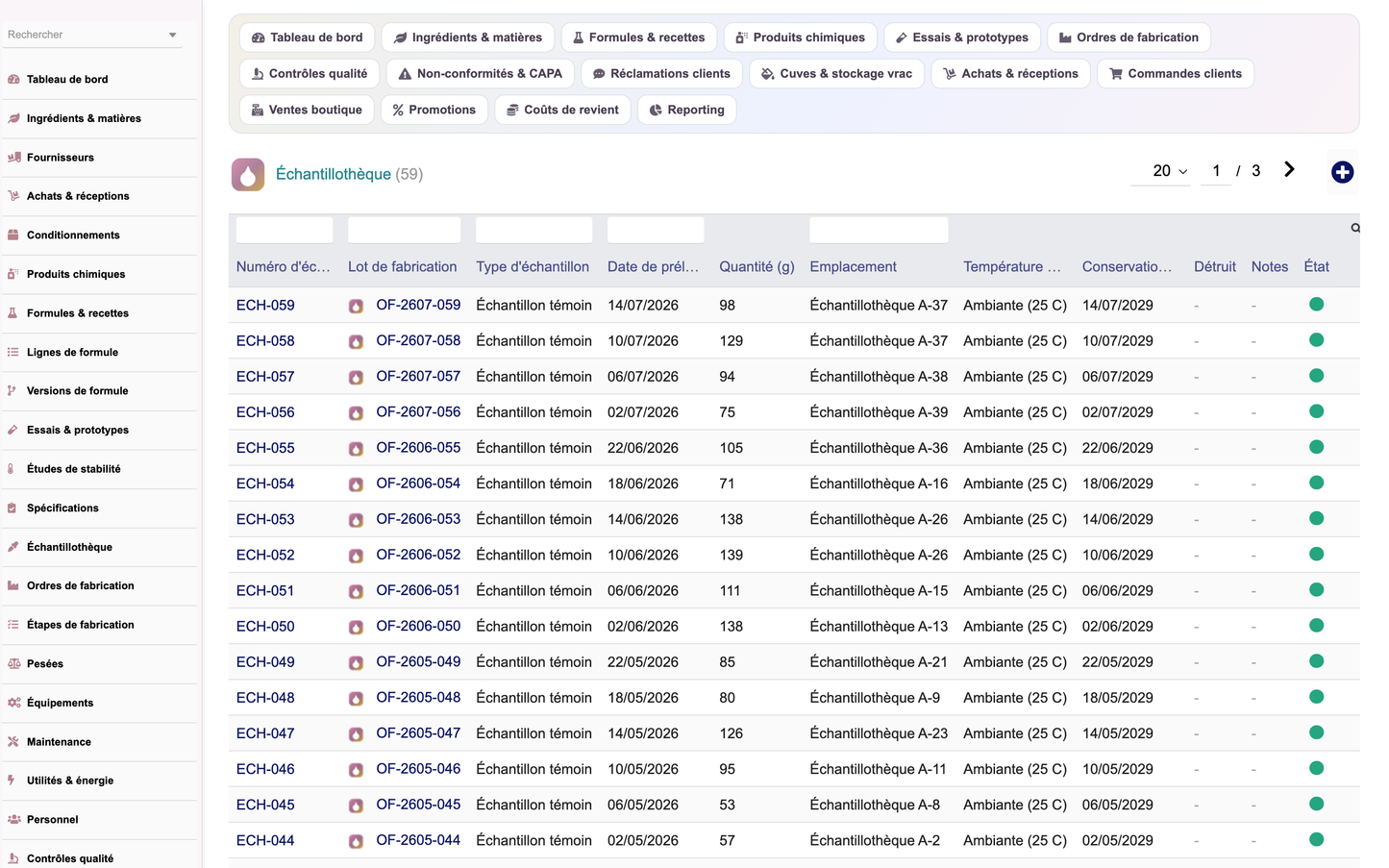Click lot icon next to OF-2606-054
This screenshot has width=1389, height=868.
(356, 484)
